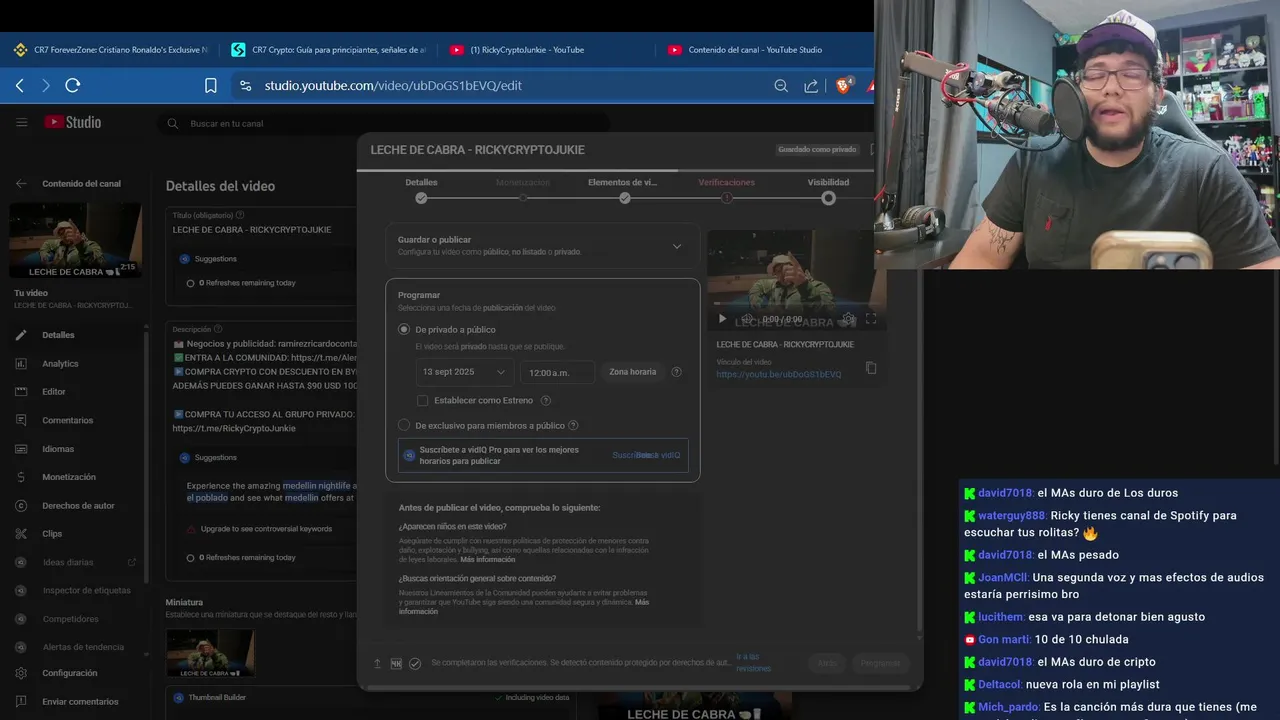
Task: Click the zoom magnifier in address bar
Action: (x=781, y=86)
